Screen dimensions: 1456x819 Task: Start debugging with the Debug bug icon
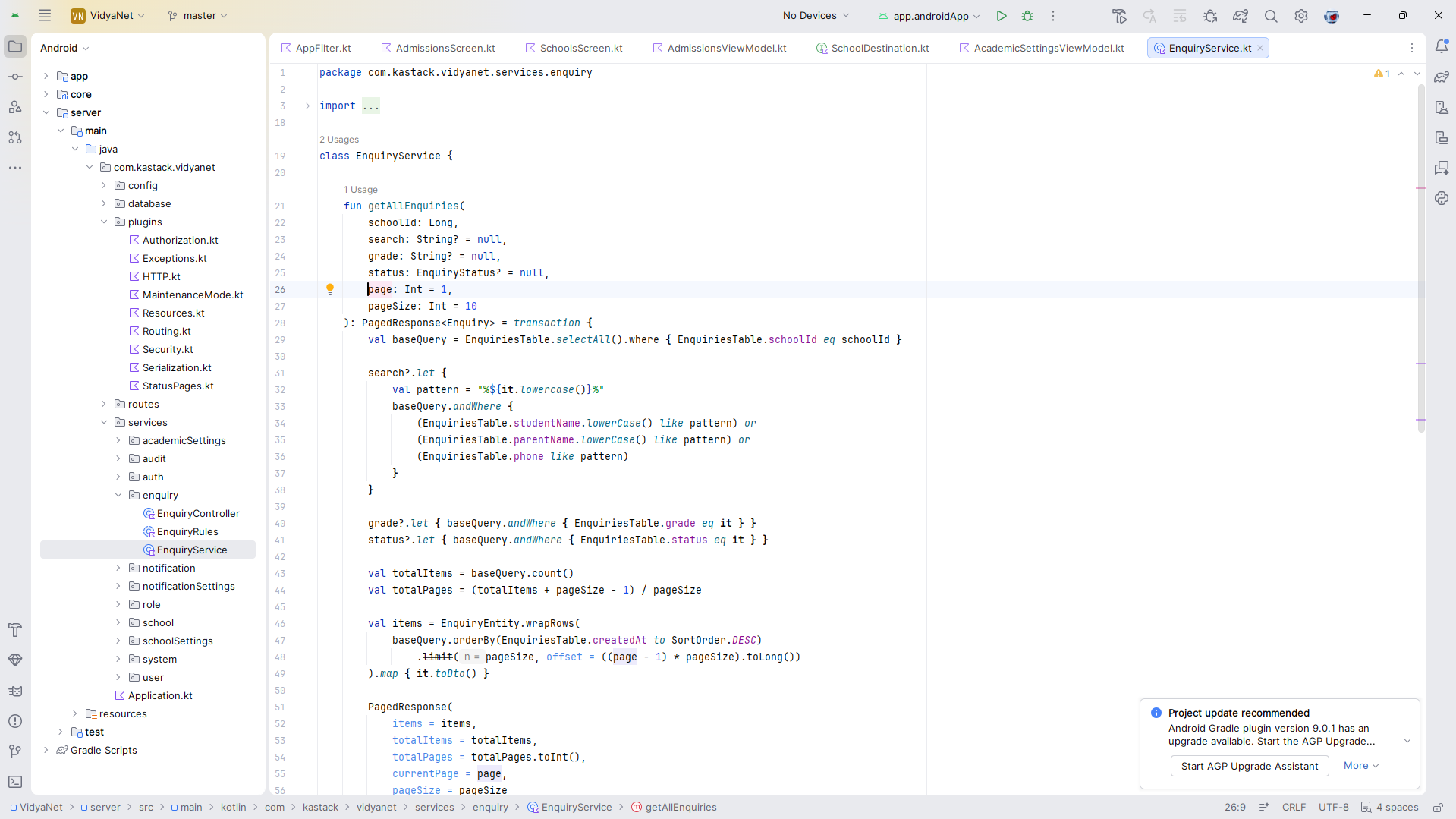pos(1027,16)
